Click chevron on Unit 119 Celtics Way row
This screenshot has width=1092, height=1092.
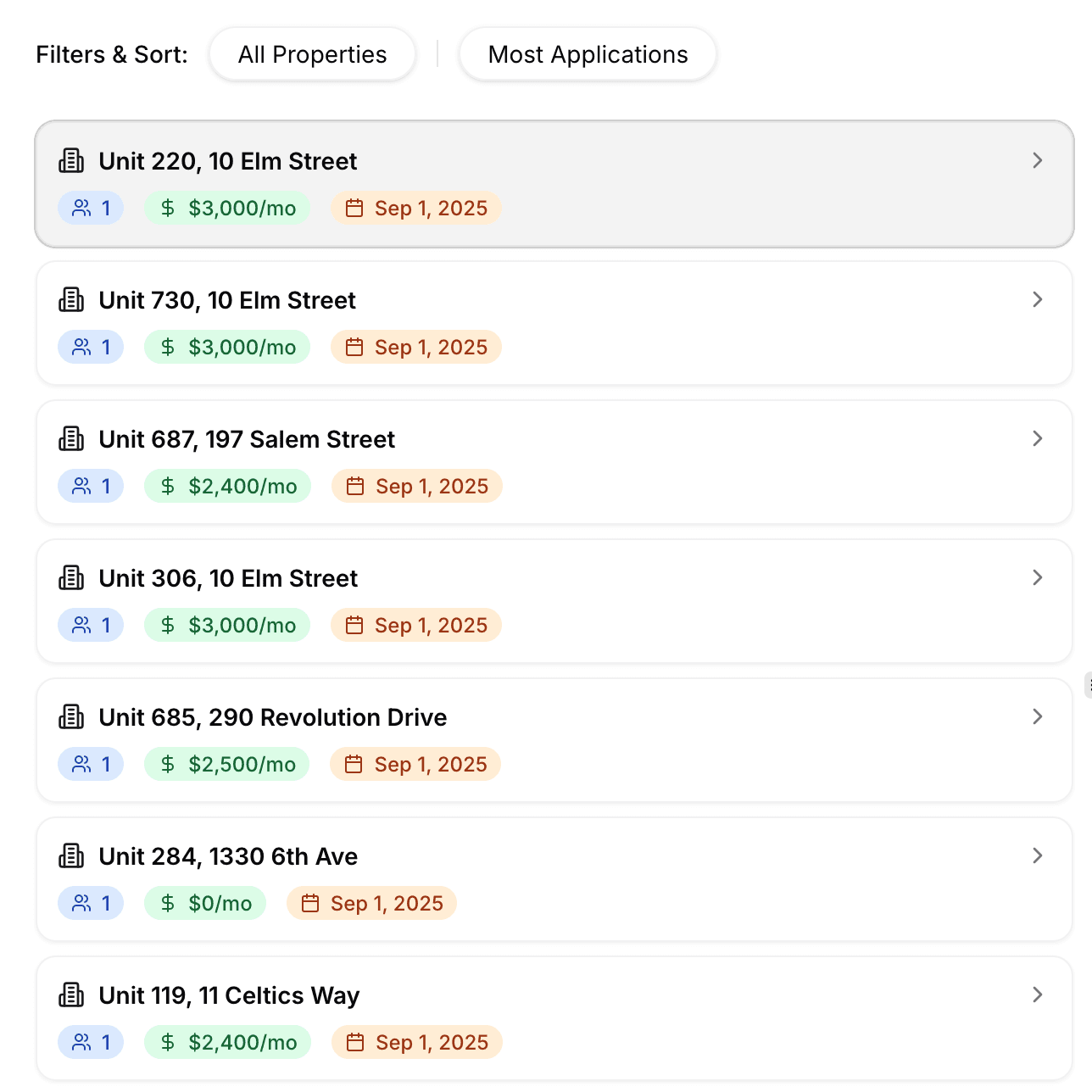pyautogui.click(x=1037, y=994)
